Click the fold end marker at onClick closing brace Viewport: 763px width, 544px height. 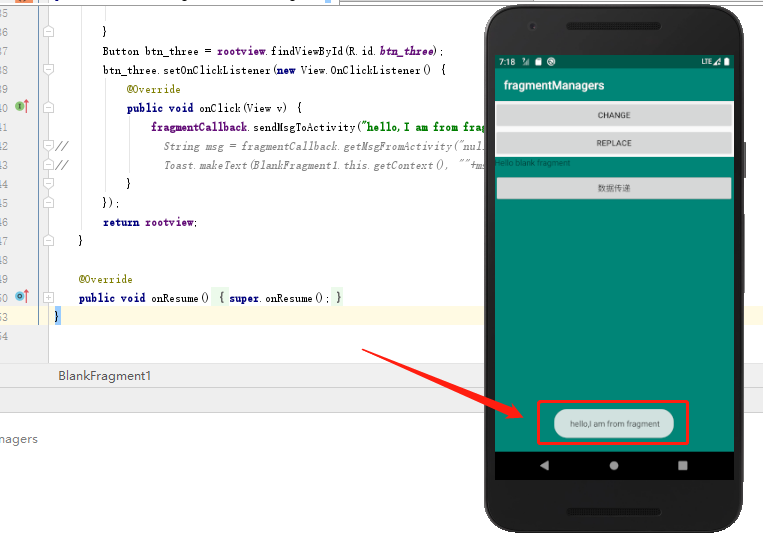click(x=49, y=183)
